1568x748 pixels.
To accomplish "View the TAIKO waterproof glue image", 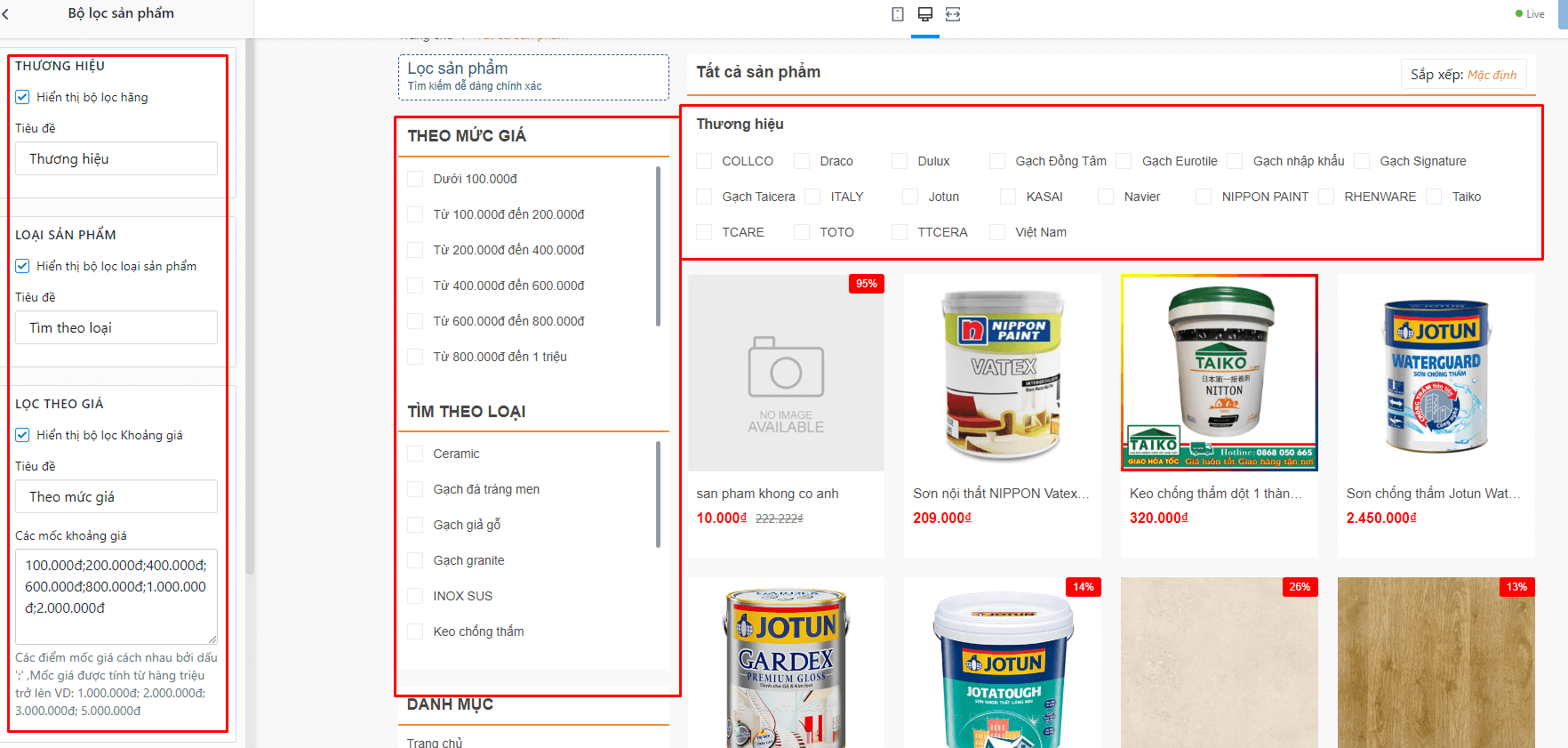I will coord(1220,373).
